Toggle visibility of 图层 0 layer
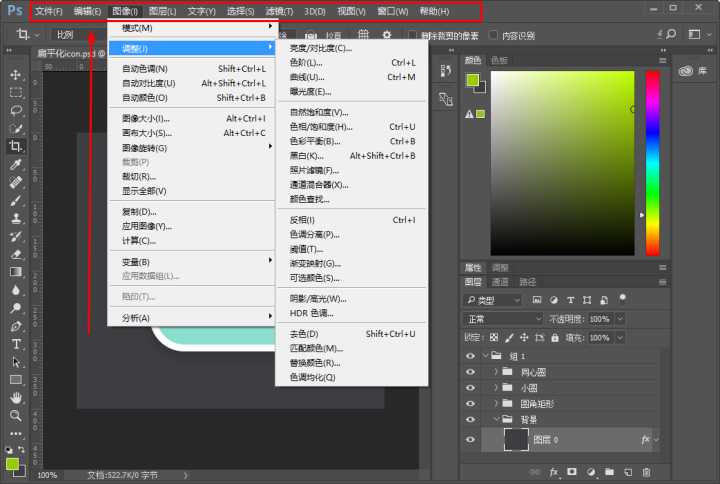720x484 pixels. pyautogui.click(x=470, y=439)
